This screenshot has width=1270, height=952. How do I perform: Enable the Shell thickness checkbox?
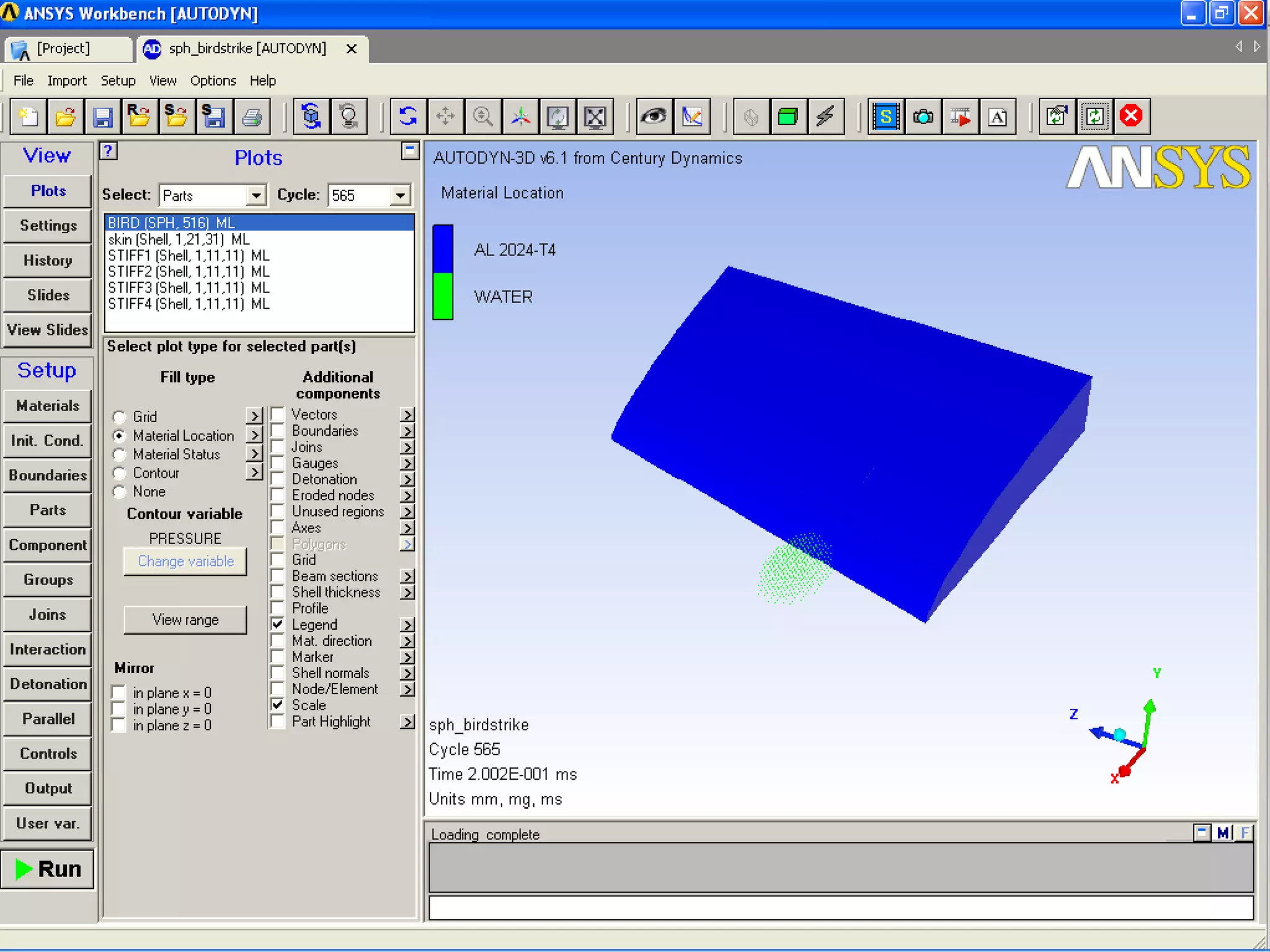pyautogui.click(x=278, y=592)
